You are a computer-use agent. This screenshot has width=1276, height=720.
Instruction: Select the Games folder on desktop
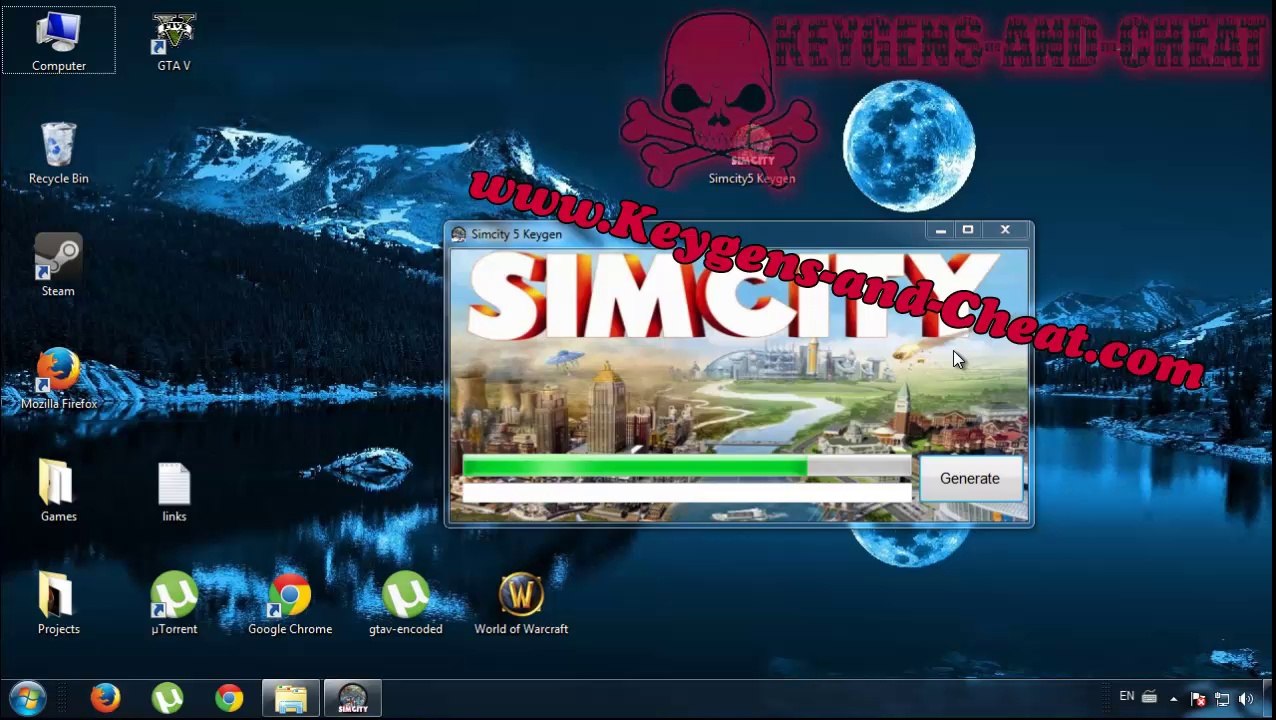click(x=58, y=491)
